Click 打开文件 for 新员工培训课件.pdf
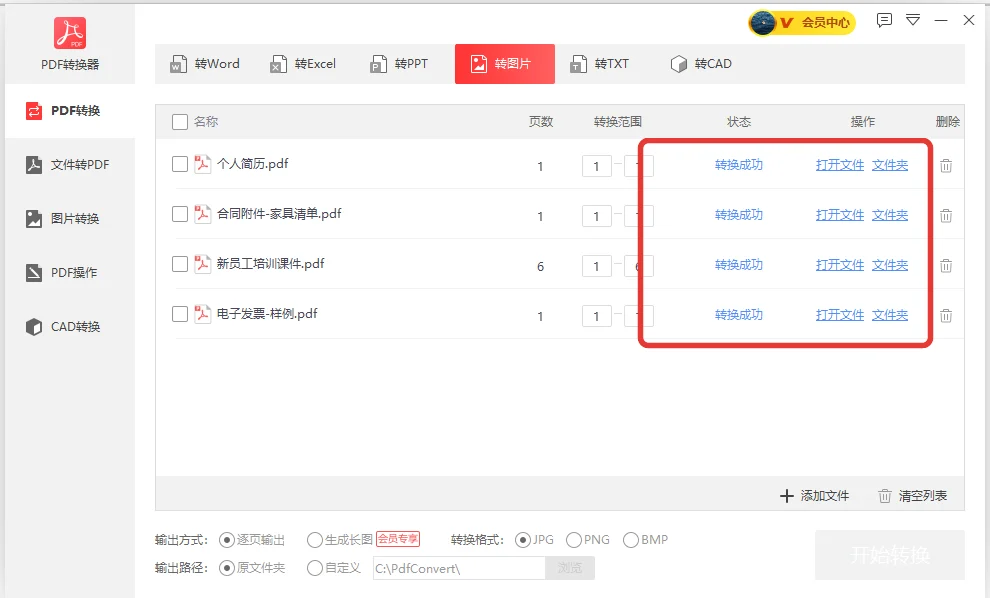Image resolution: width=990 pixels, height=598 pixels. (840, 265)
